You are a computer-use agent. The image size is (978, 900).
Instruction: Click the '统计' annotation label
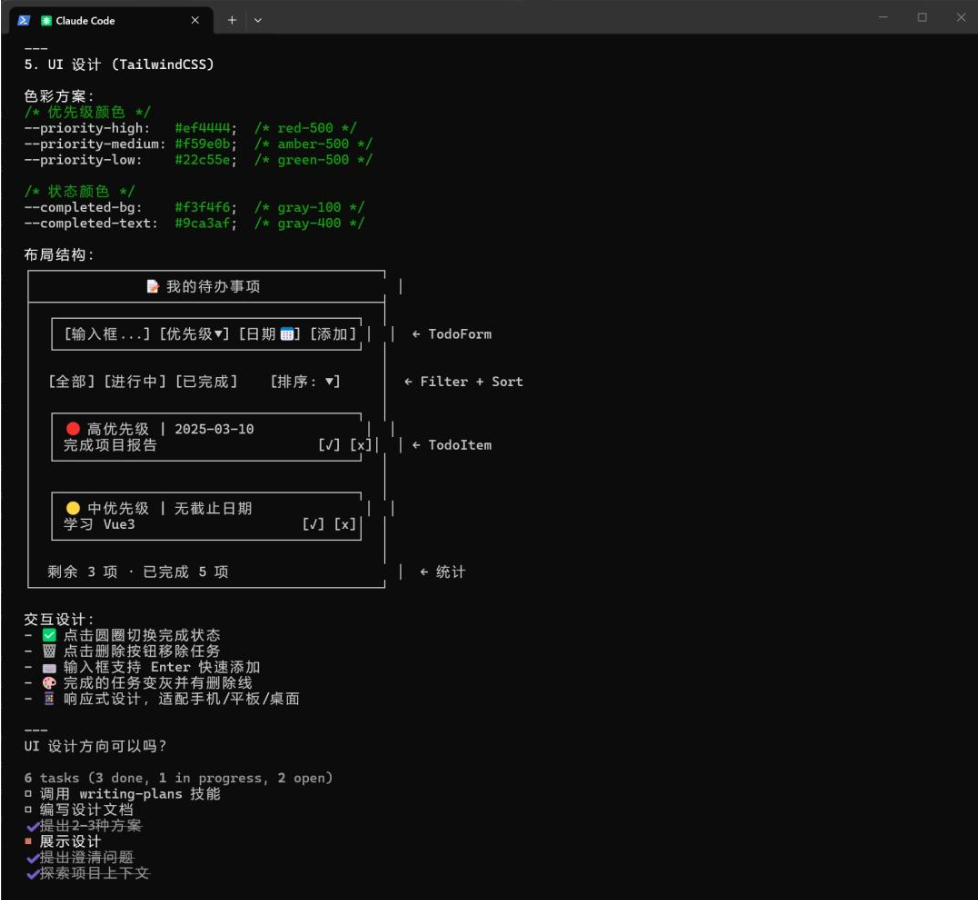click(450, 571)
